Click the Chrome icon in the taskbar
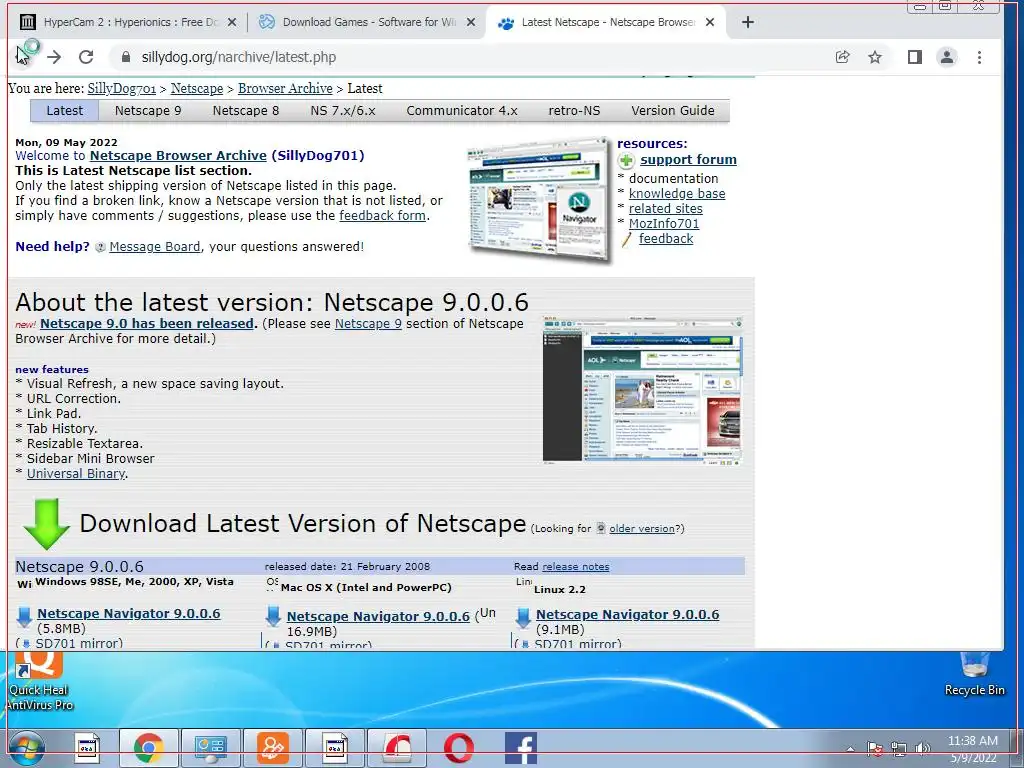1024x768 pixels. 149,748
